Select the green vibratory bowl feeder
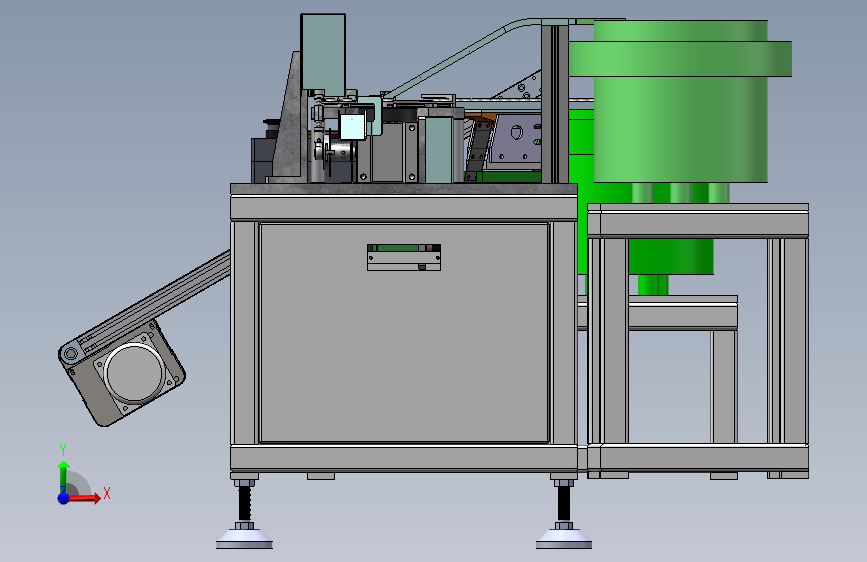Screen dimensions: 867x562 pyautogui.click(x=681, y=101)
